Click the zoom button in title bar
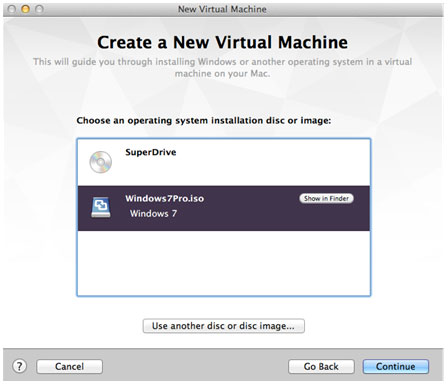 39,9
